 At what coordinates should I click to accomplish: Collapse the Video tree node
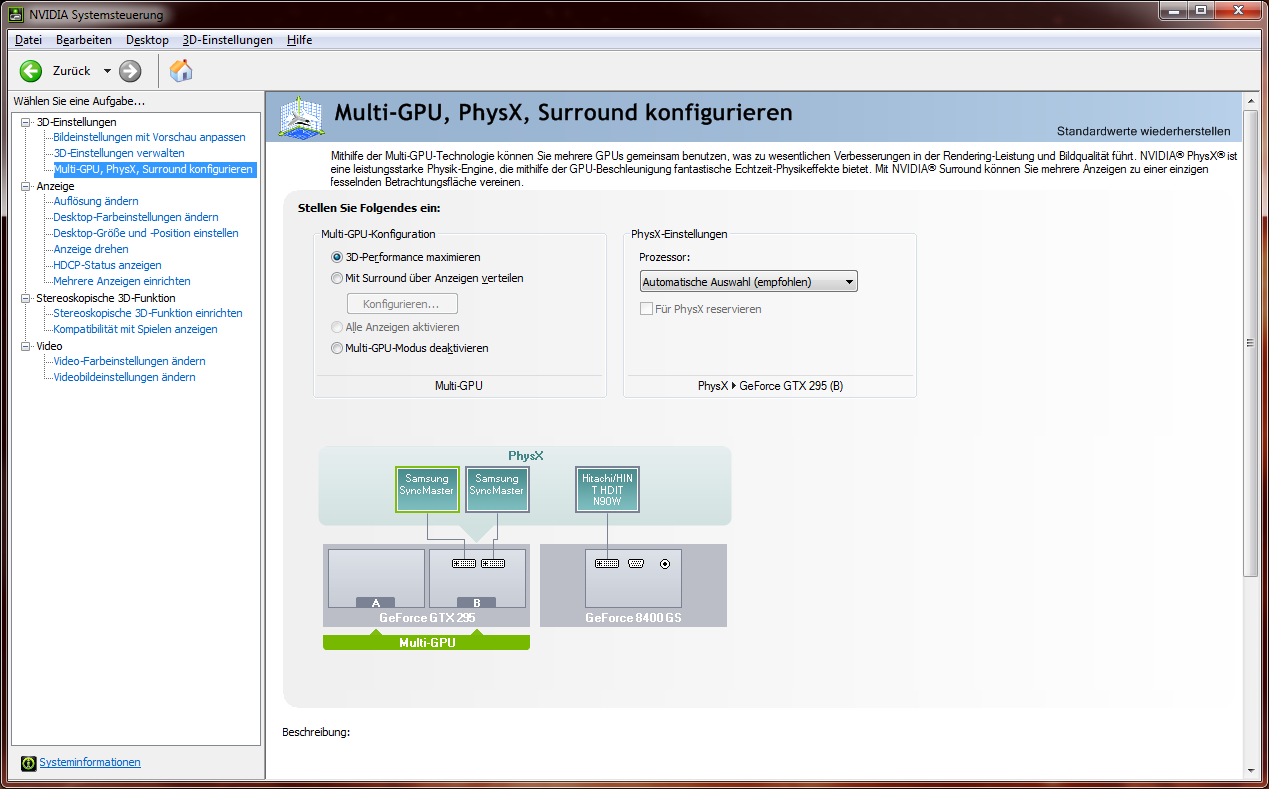click(26, 346)
